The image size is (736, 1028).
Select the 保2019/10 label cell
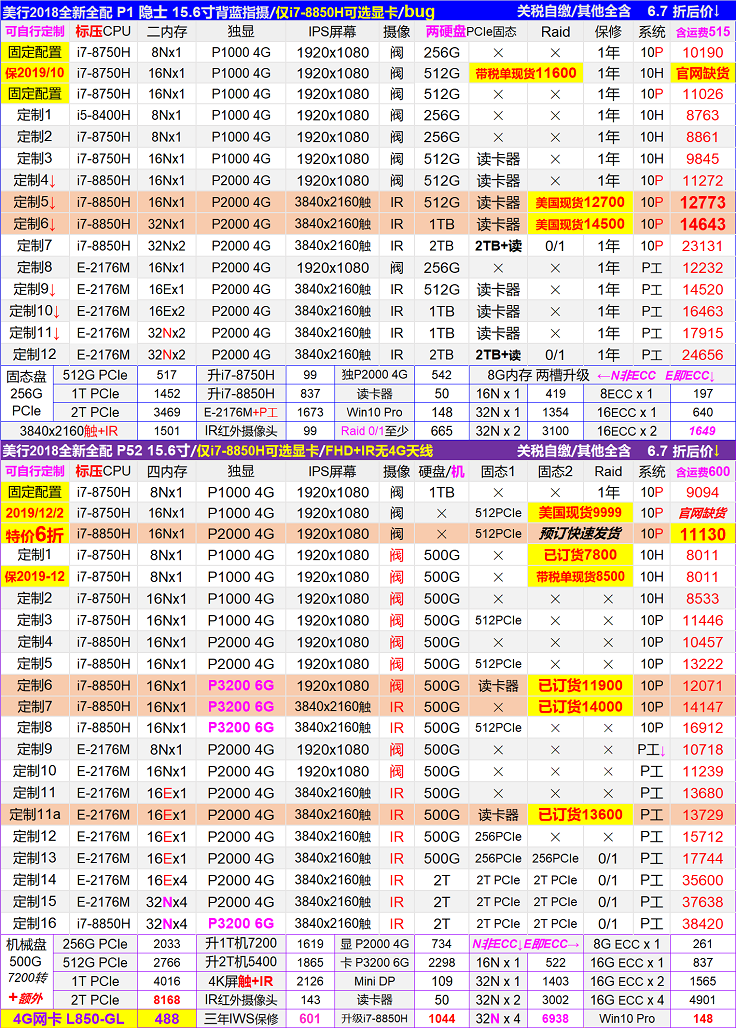point(35,73)
